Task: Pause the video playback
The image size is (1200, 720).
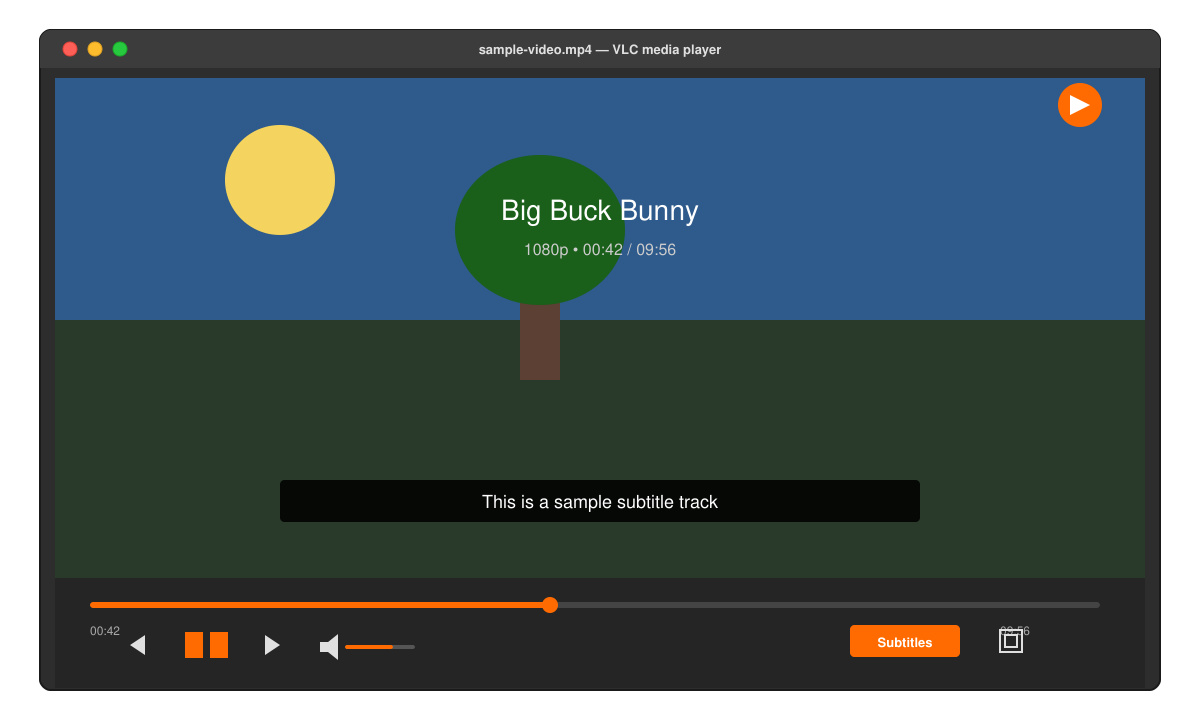Action: coord(206,645)
